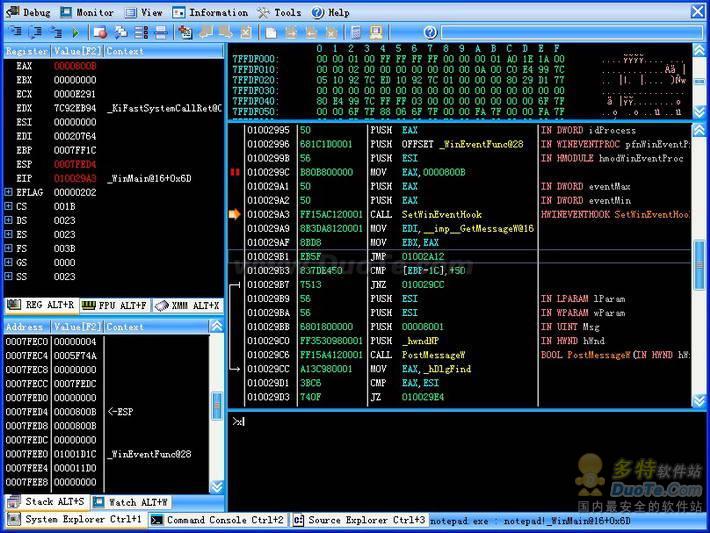Click the grayed clear bookmarks icon
The width and height of the screenshot is (710, 533).
point(245,32)
